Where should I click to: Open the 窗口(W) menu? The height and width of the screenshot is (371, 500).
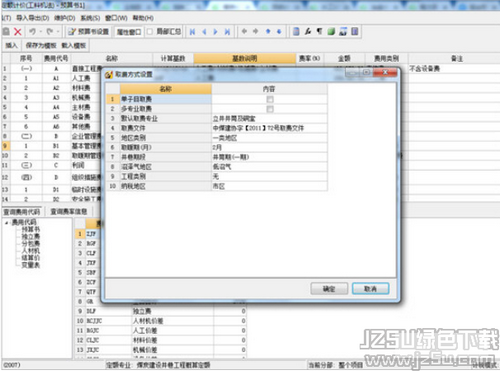pyautogui.click(x=116, y=18)
